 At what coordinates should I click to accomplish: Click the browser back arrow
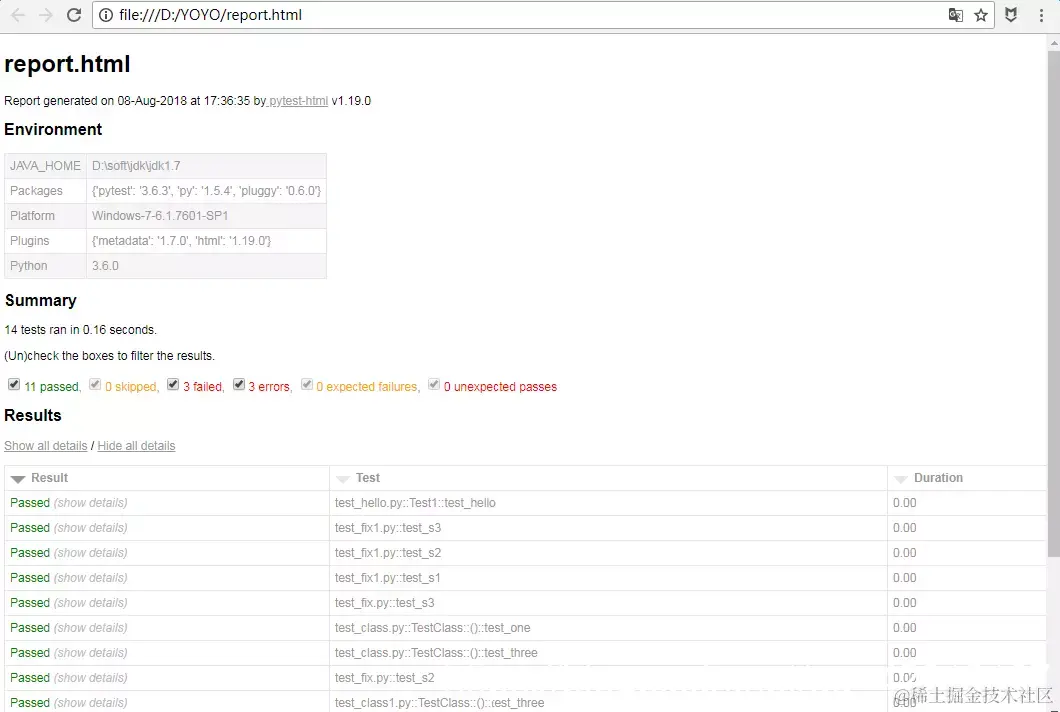(x=18, y=15)
